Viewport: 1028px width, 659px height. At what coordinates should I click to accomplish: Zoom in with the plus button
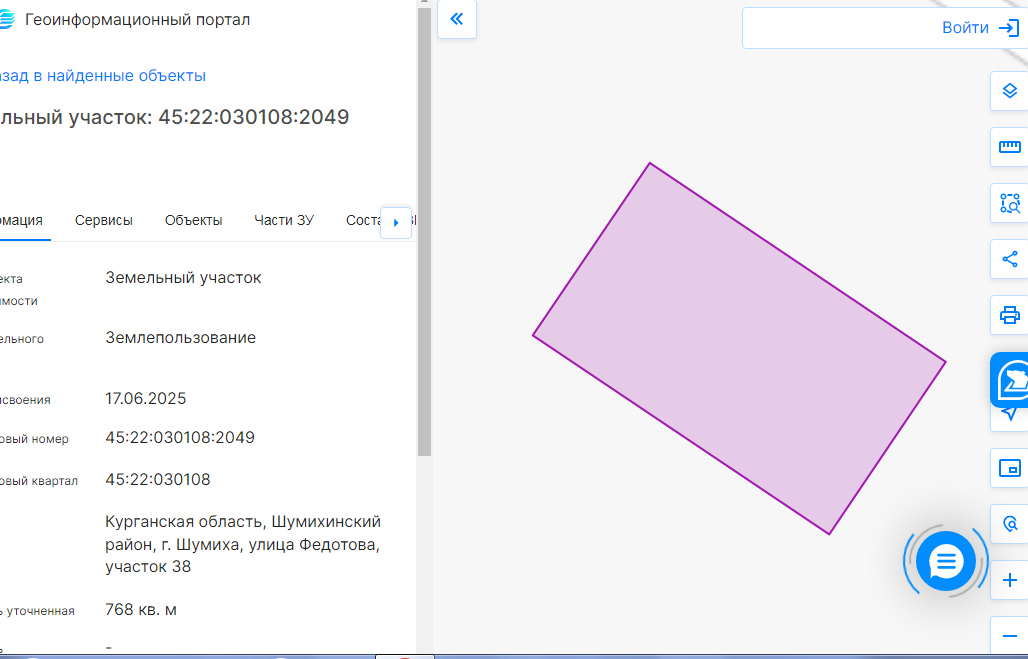pos(1010,580)
